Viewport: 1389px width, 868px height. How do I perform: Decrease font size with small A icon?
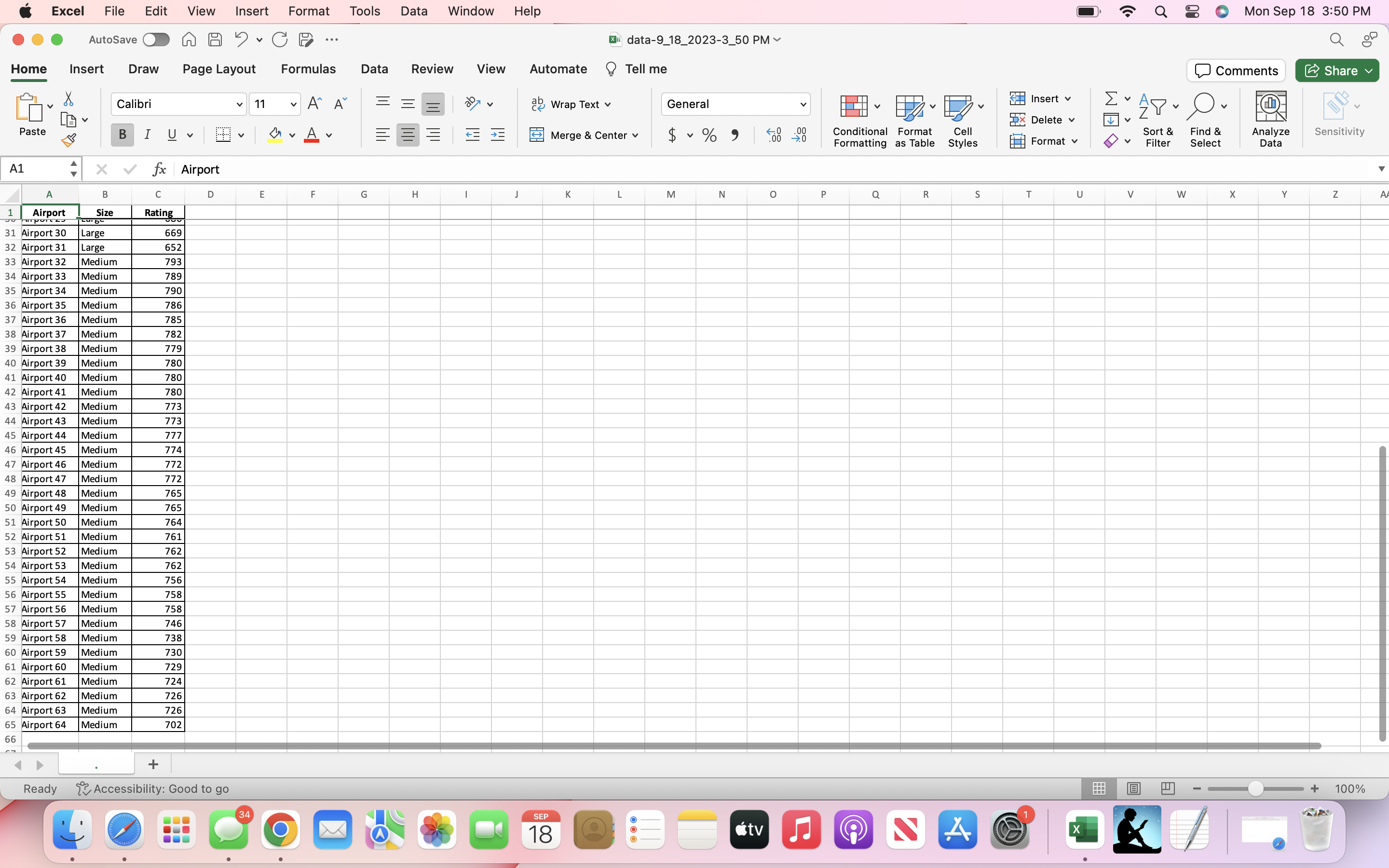(x=340, y=103)
